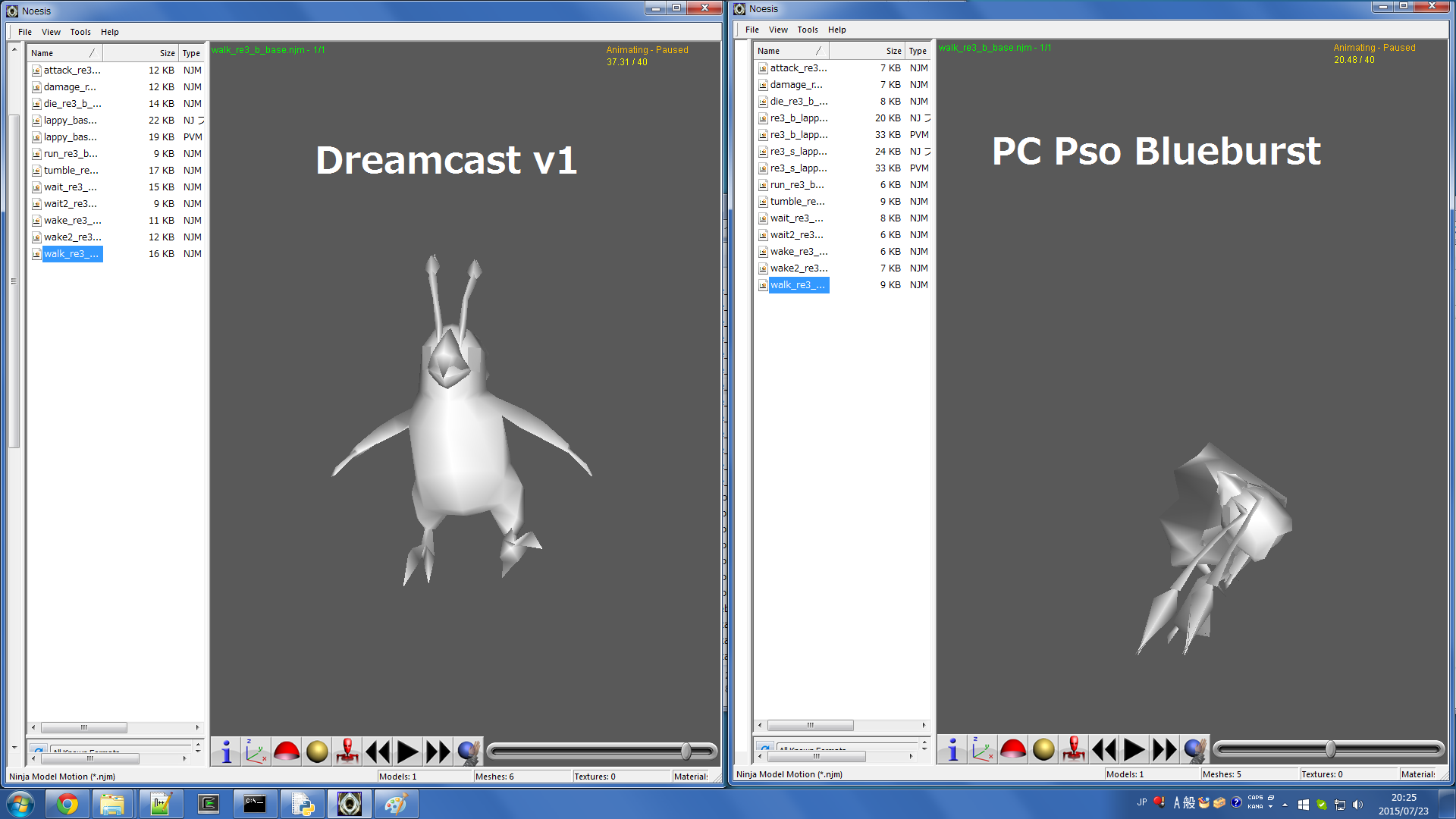Open model info in left Noesis window
Viewport: 1456px width, 819px height.
click(226, 752)
